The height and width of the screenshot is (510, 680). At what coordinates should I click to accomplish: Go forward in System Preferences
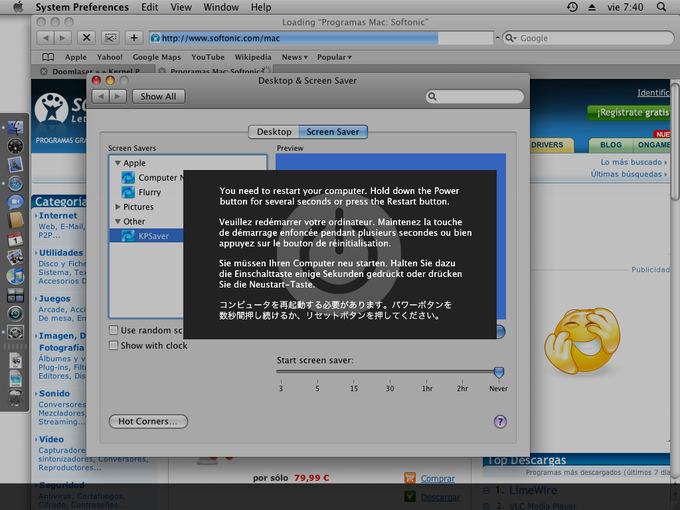[x=118, y=96]
